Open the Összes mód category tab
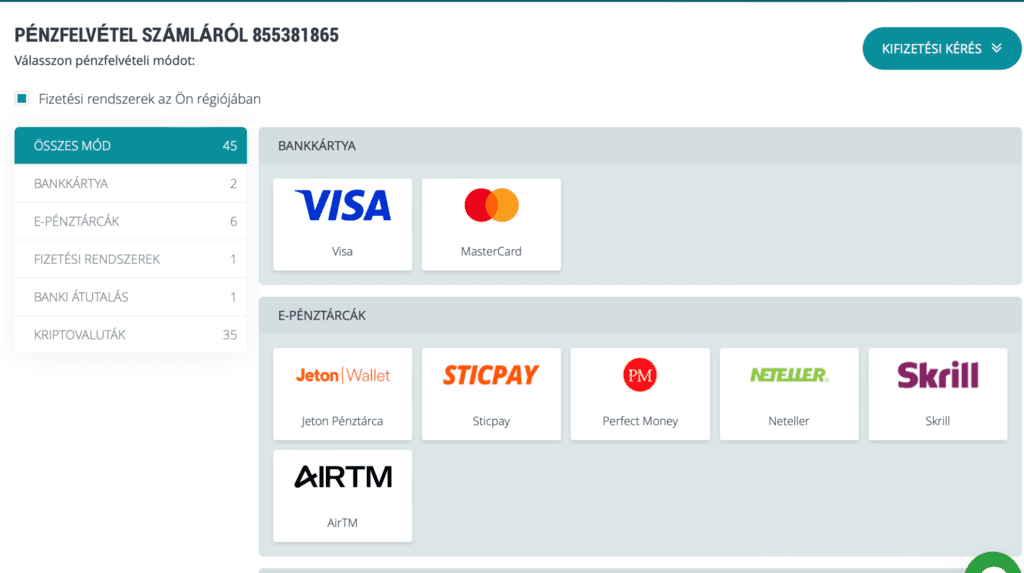This screenshot has height=573, width=1024. (x=131, y=146)
